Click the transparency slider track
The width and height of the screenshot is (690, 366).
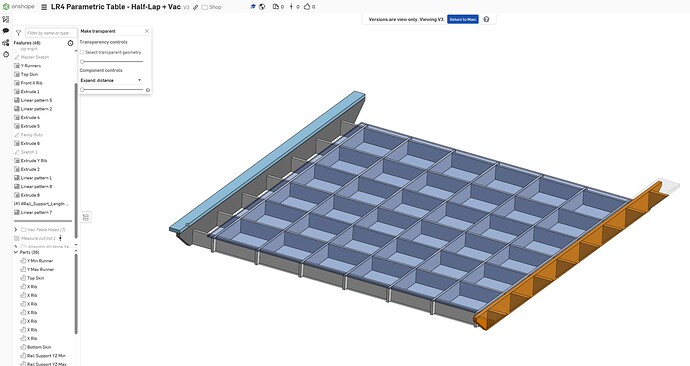[112, 62]
